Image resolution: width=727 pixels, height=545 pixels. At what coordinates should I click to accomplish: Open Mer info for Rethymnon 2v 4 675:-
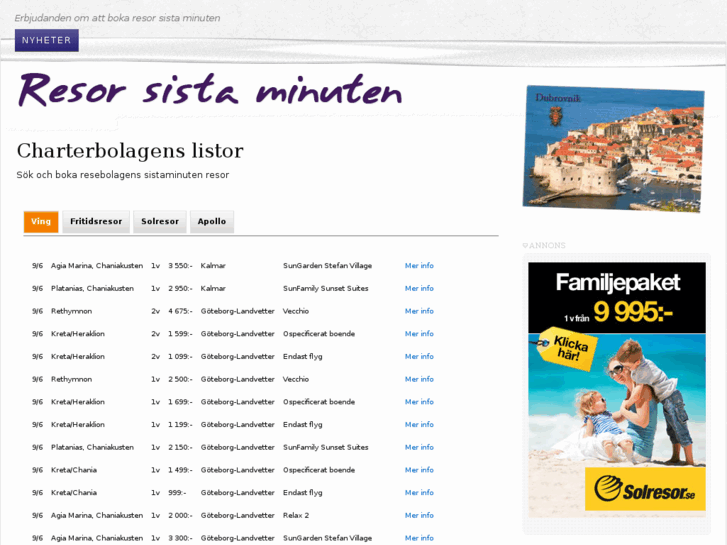pos(419,311)
